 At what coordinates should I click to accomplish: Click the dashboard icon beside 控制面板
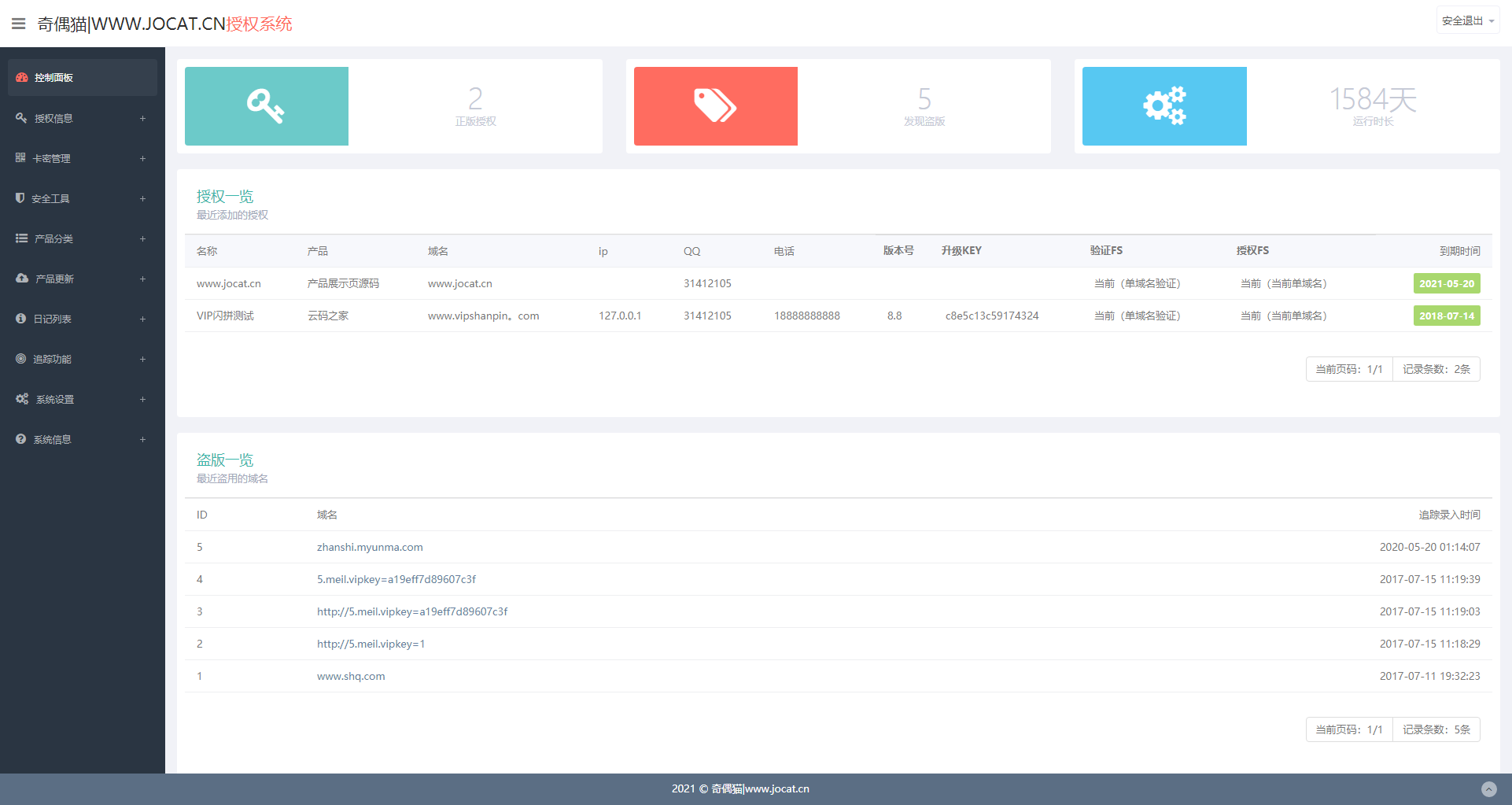22,77
